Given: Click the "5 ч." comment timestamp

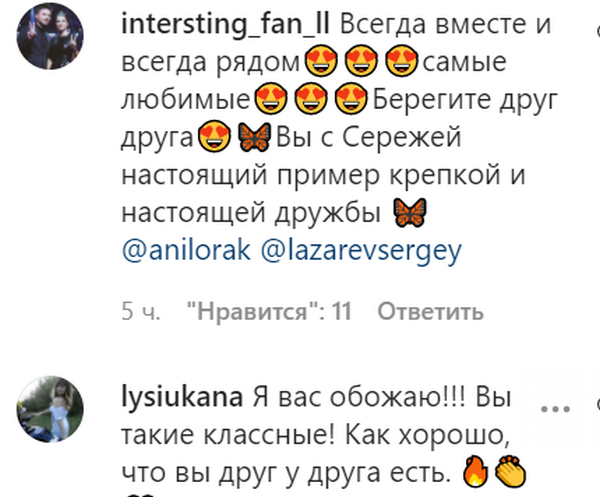Looking at the screenshot, I should tap(141, 311).
